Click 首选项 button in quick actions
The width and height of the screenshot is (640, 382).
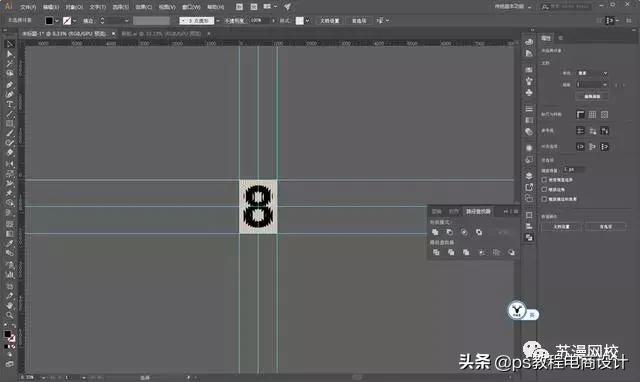[606, 227]
